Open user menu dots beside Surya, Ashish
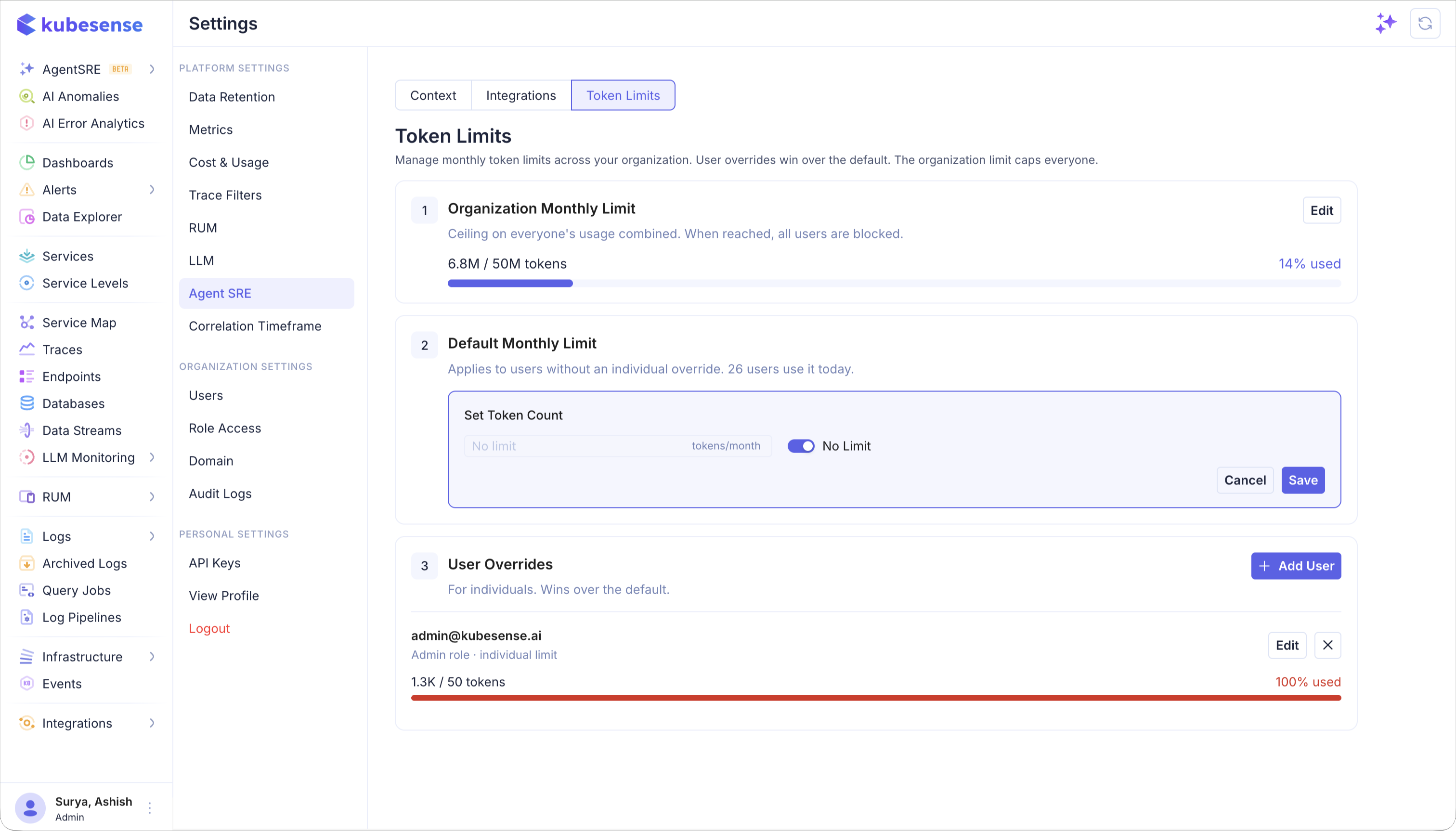1456x831 pixels. 150,808
